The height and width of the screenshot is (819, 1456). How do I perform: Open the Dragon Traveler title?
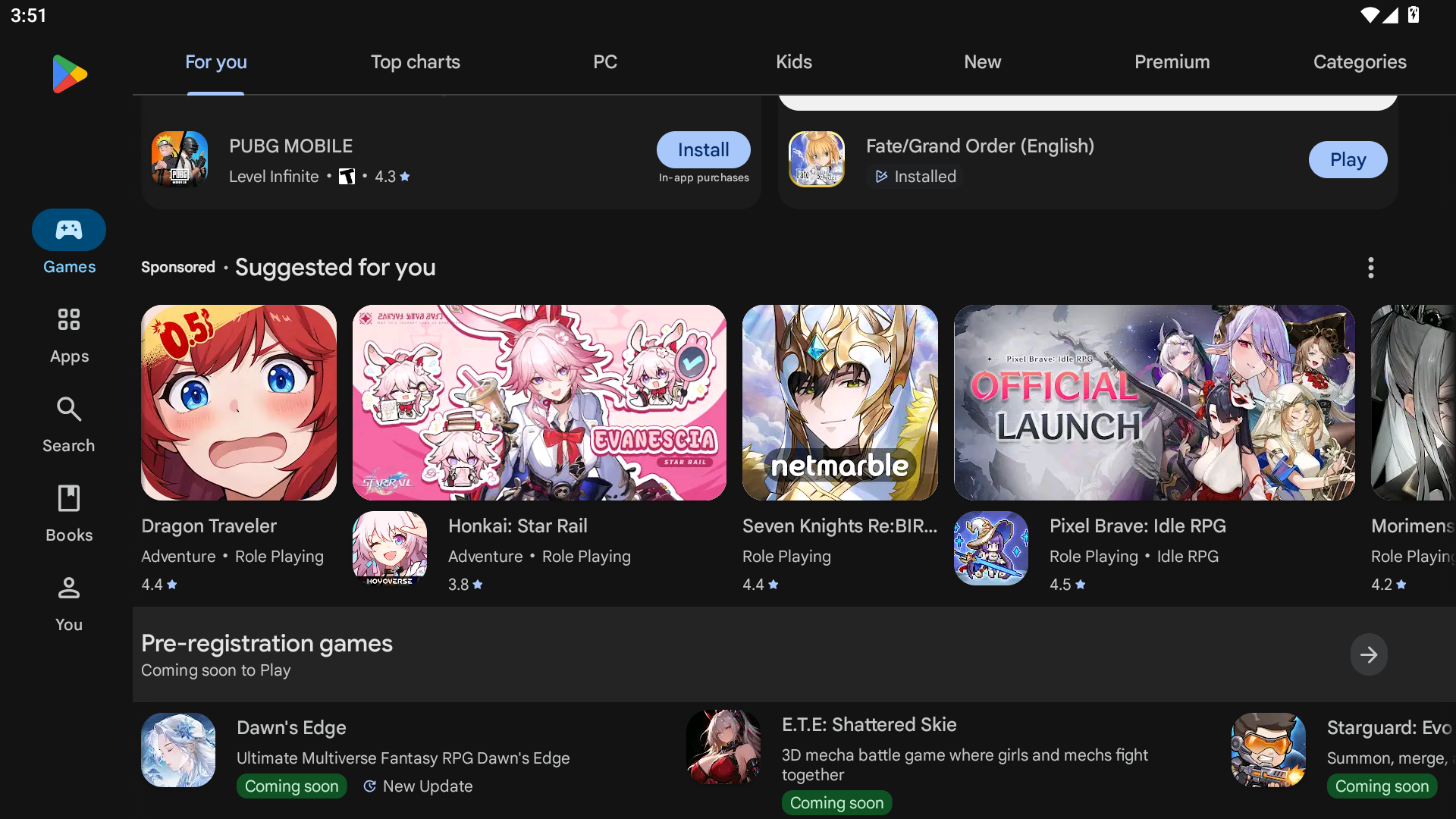[209, 526]
